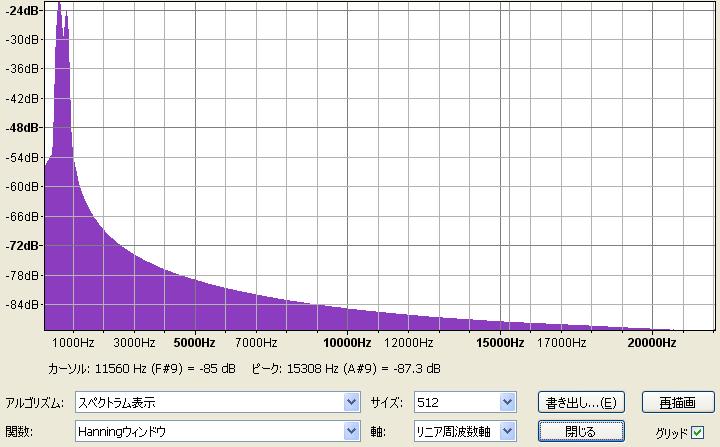
Task: Click the 1000Hz frequency axis label
Action: point(74,343)
